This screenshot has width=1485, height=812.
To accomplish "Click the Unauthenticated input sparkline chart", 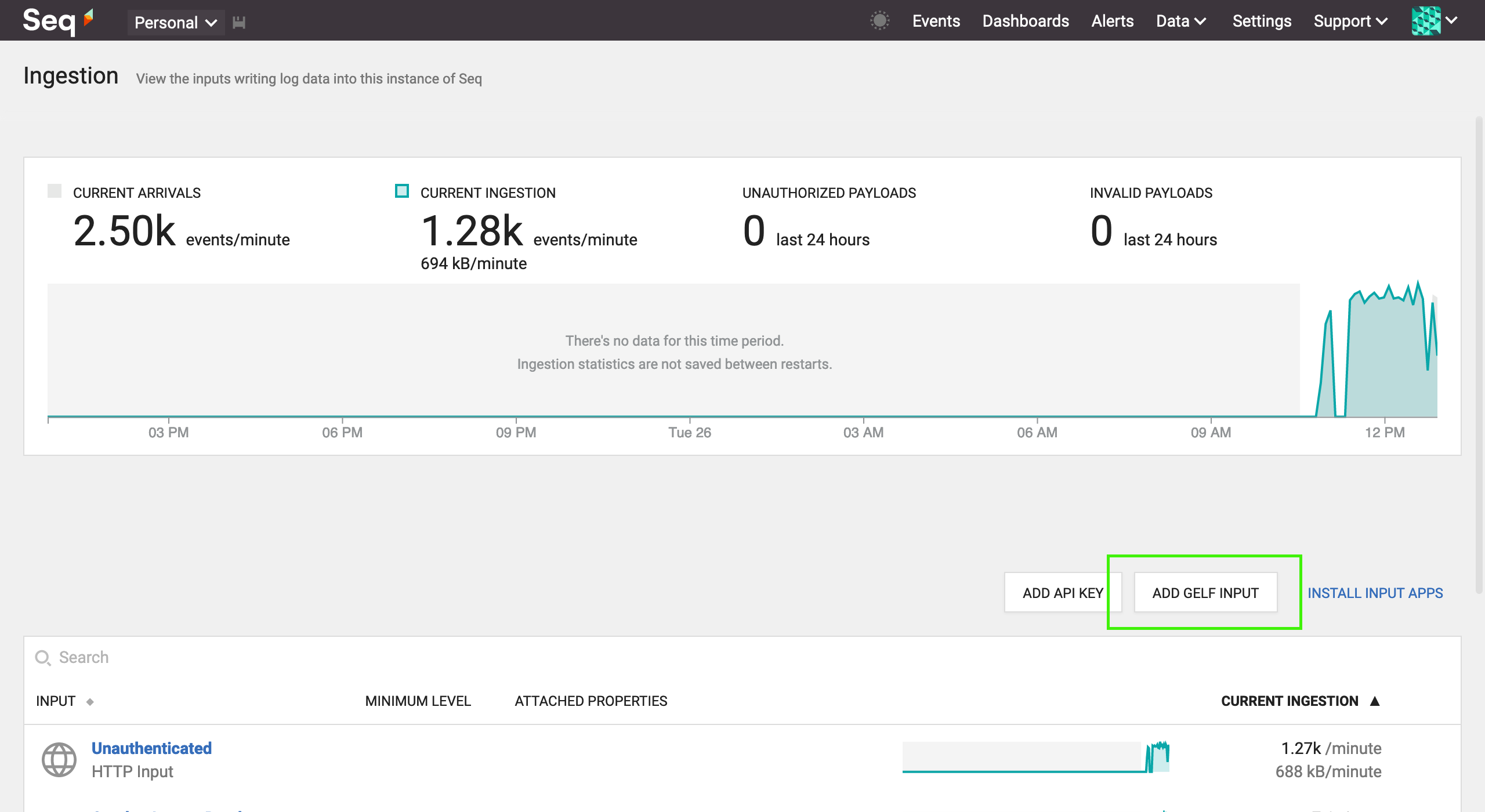I will [1035, 757].
